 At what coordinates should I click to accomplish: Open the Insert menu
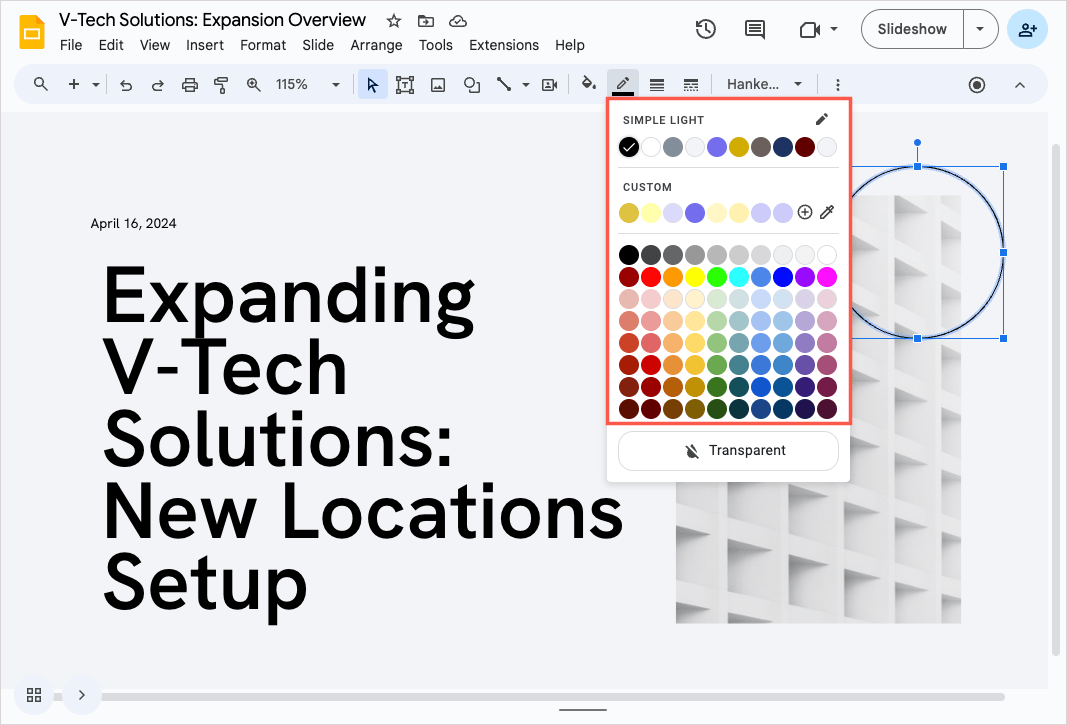tap(205, 45)
